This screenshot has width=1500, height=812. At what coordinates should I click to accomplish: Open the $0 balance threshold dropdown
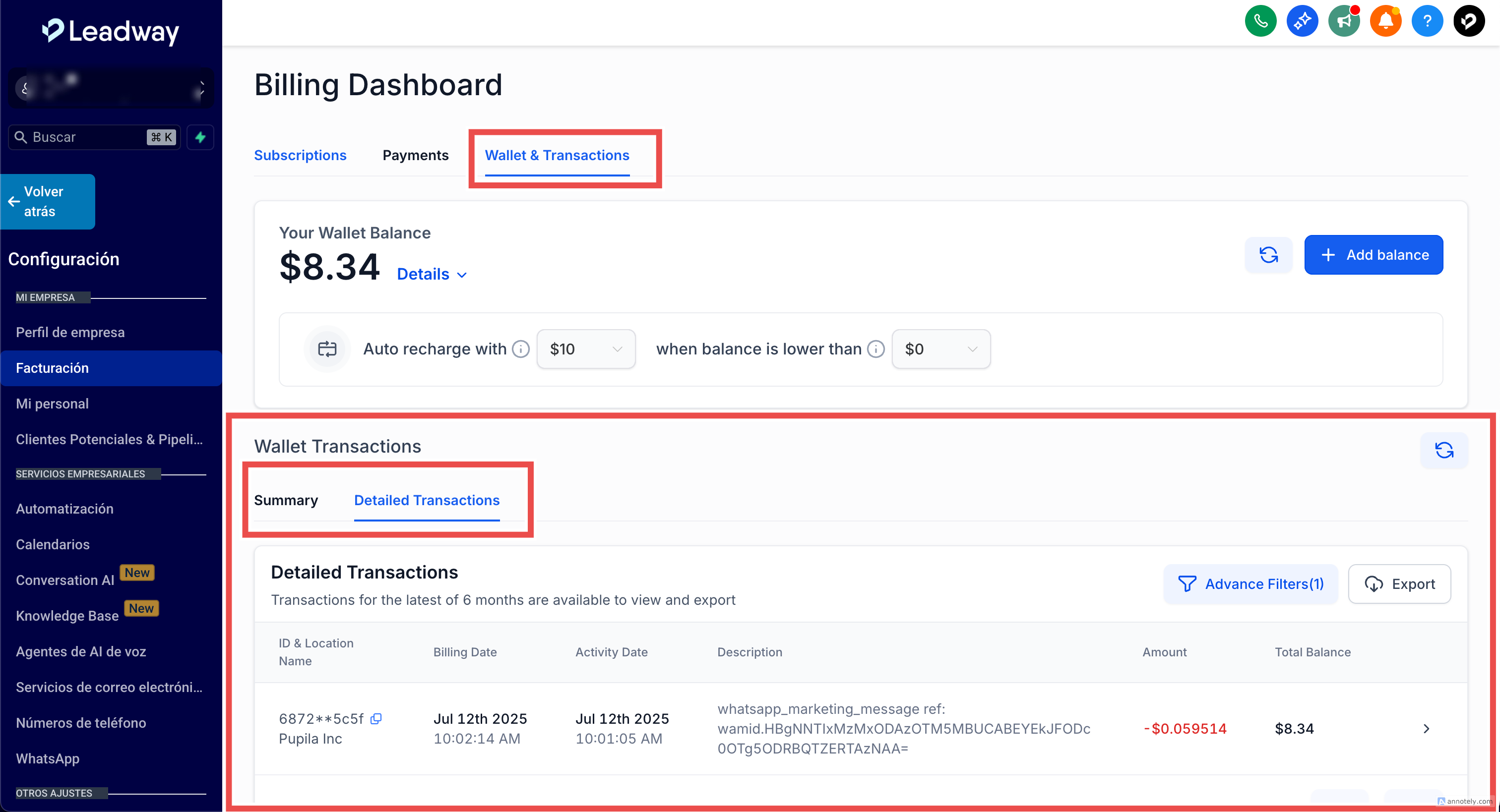940,349
